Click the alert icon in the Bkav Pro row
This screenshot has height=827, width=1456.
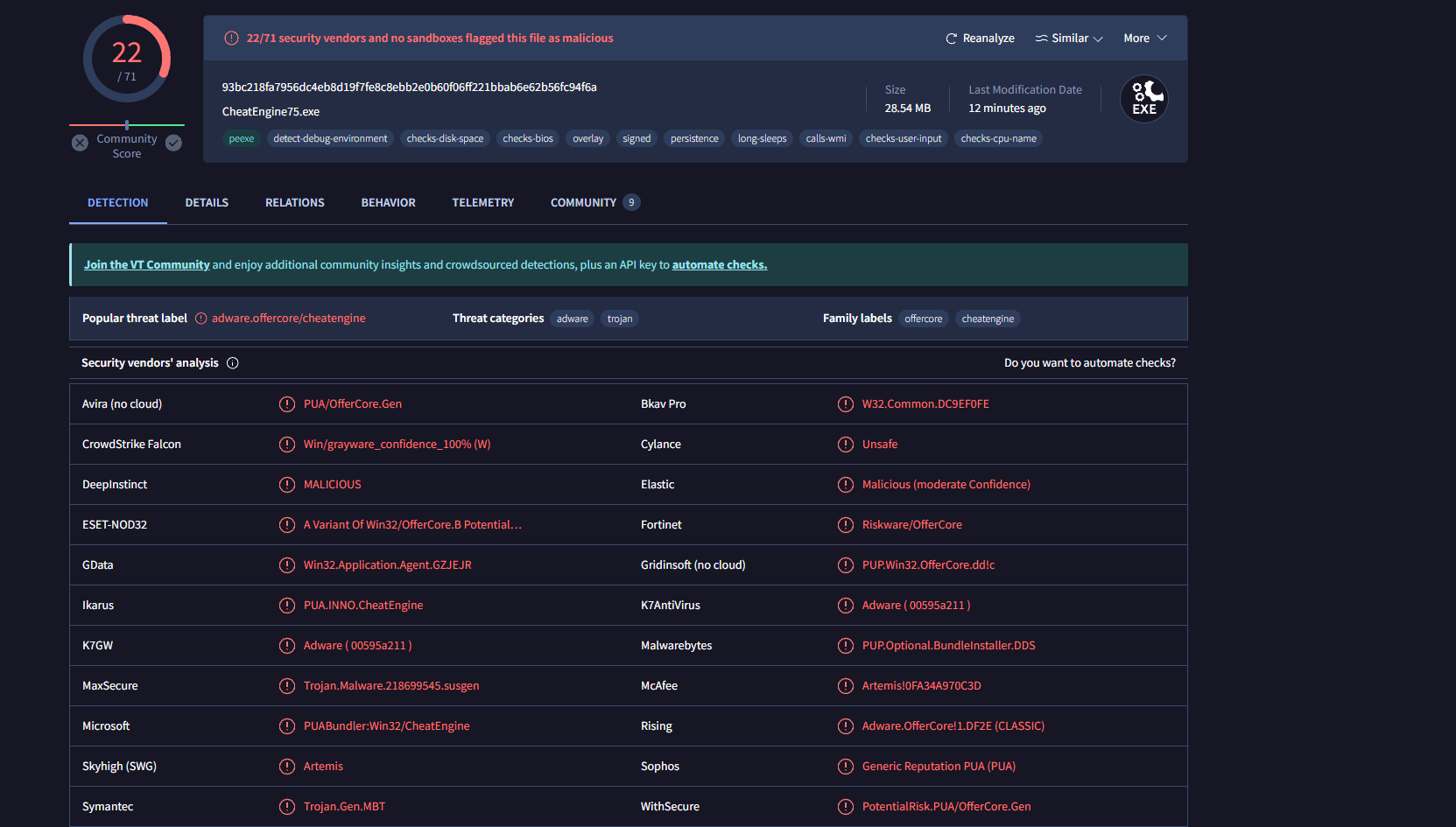point(846,404)
